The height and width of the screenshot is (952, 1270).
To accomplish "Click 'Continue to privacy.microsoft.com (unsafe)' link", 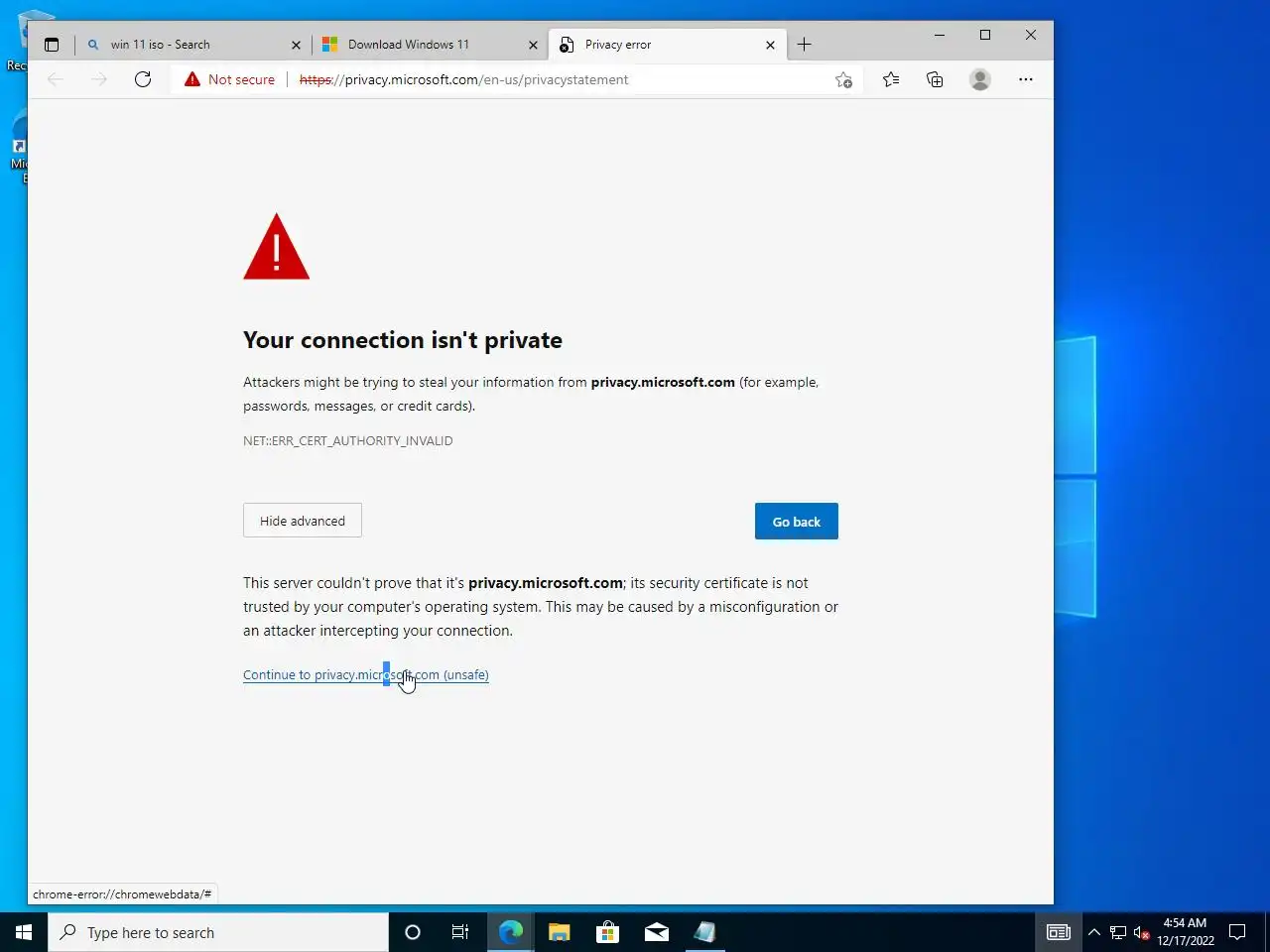I will pyautogui.click(x=366, y=675).
